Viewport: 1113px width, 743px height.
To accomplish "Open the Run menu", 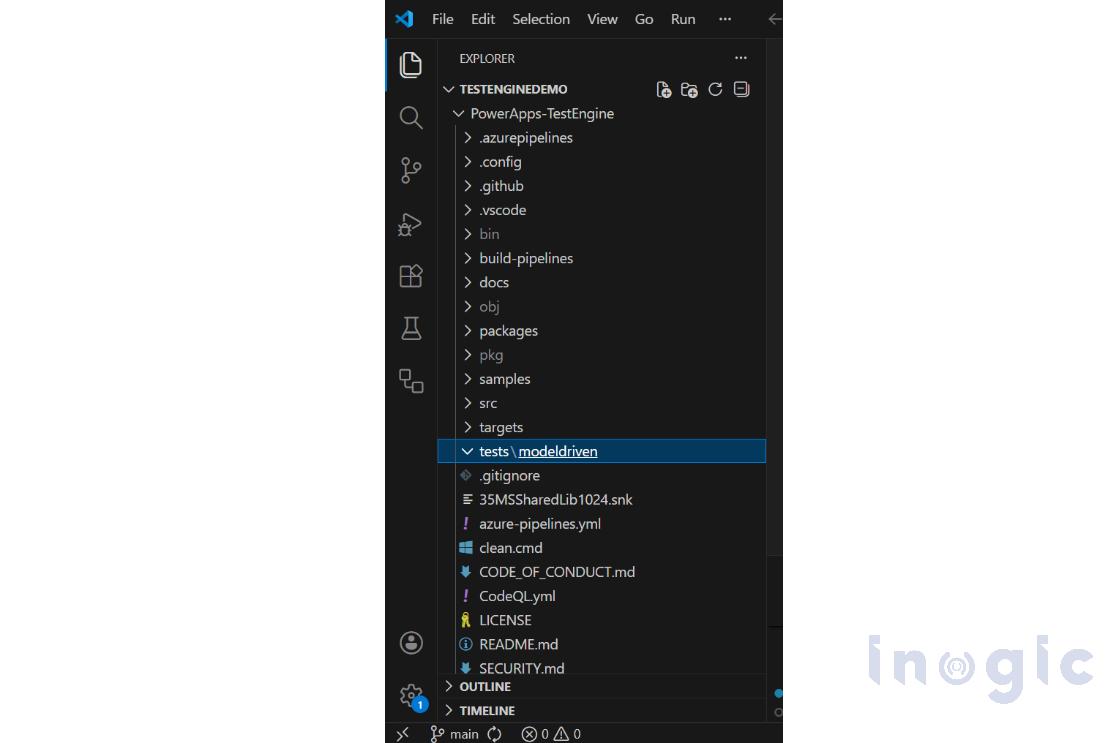I will coord(683,19).
